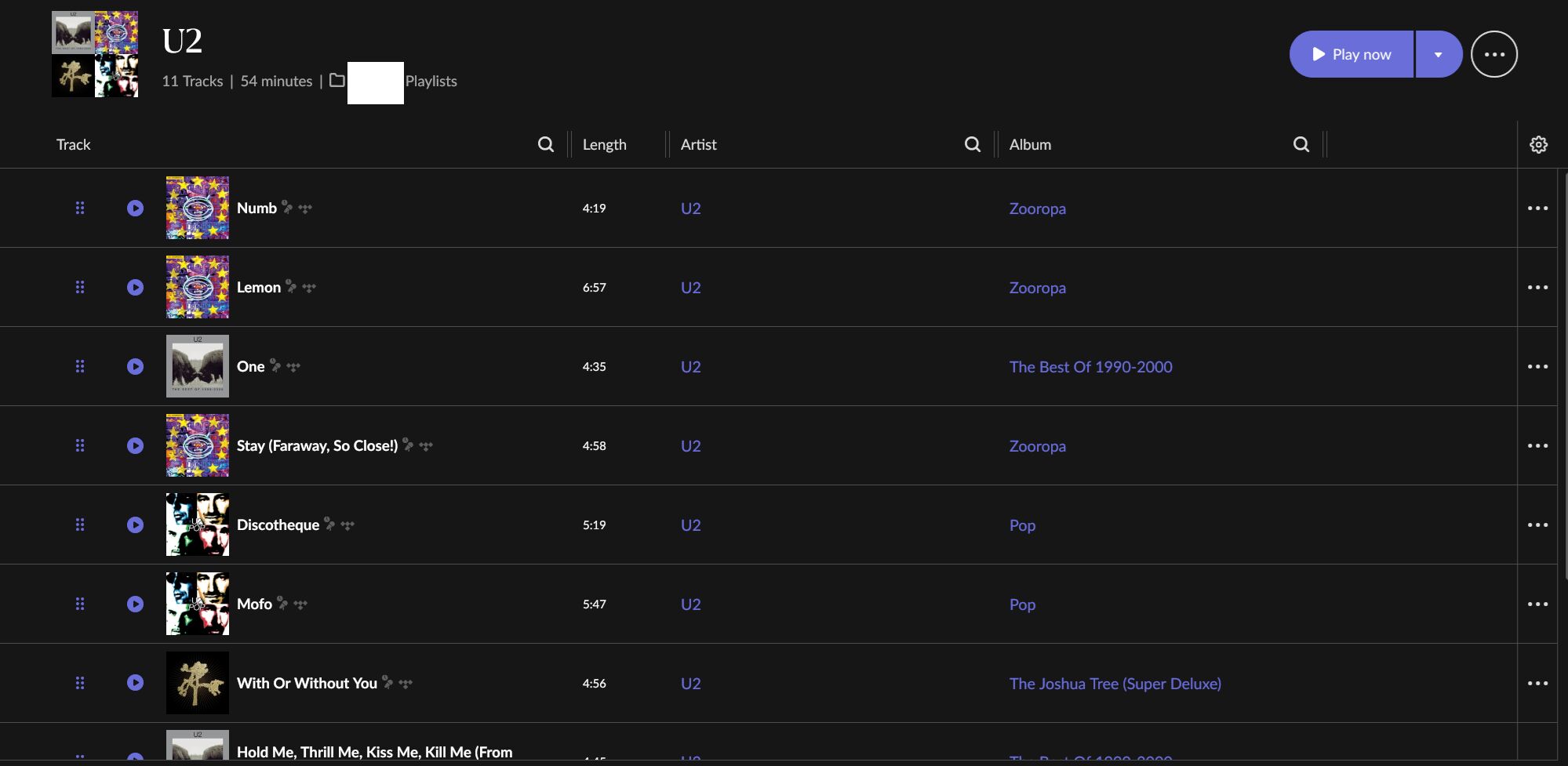Click the TIDAL source icon beside Numb
This screenshot has height=766, width=1568.
[x=305, y=209]
